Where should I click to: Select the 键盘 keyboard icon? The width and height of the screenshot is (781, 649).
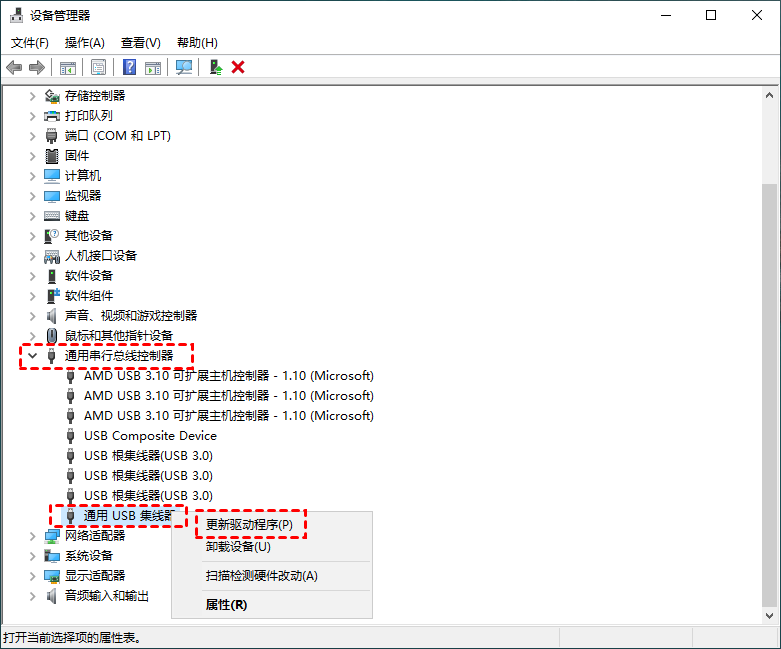[52, 216]
